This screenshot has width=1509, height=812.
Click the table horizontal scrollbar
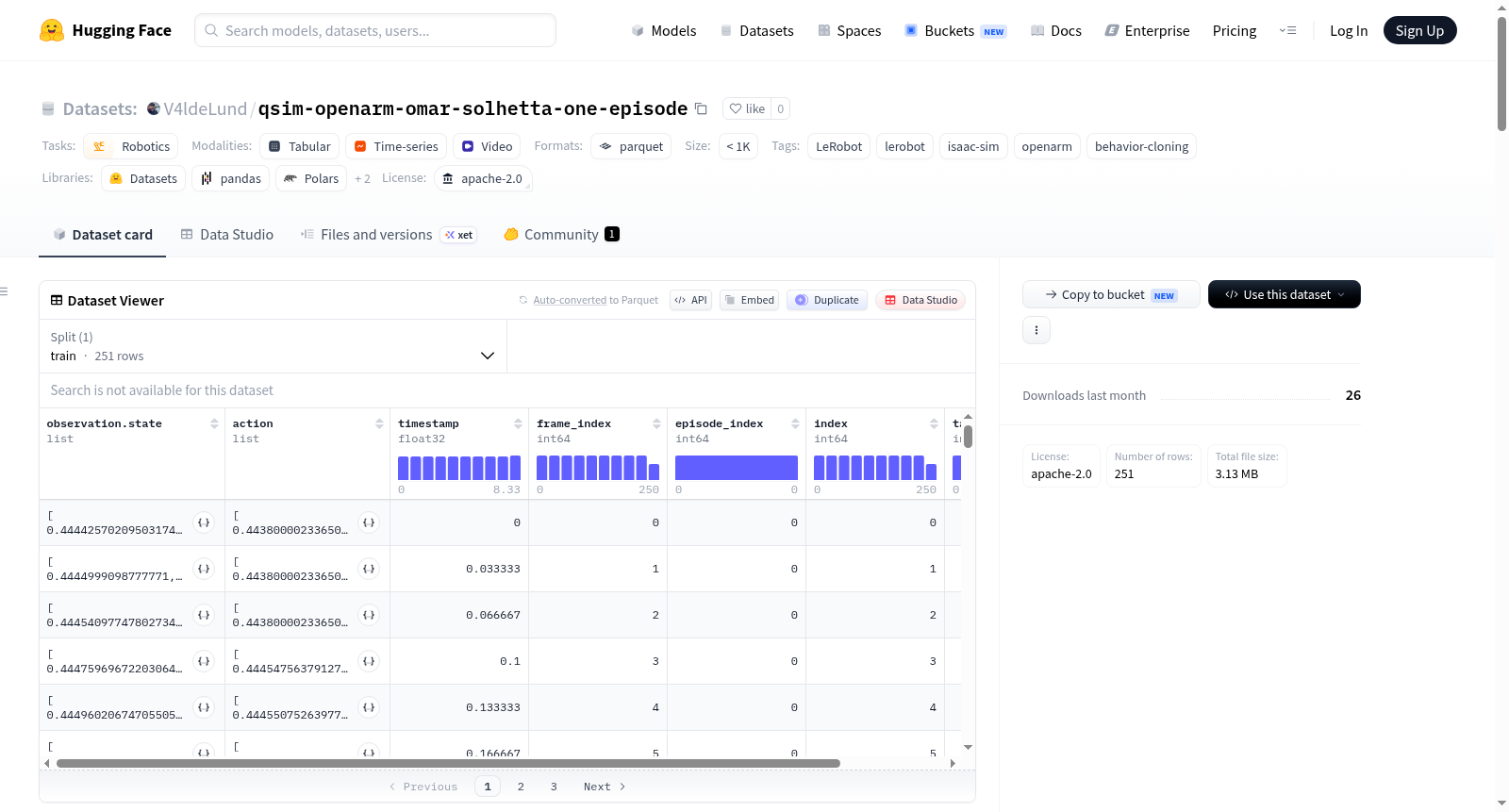point(448,763)
